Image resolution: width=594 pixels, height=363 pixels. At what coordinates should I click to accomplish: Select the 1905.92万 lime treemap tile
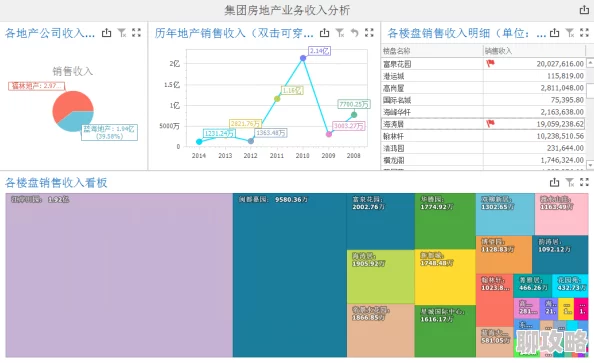381,277
